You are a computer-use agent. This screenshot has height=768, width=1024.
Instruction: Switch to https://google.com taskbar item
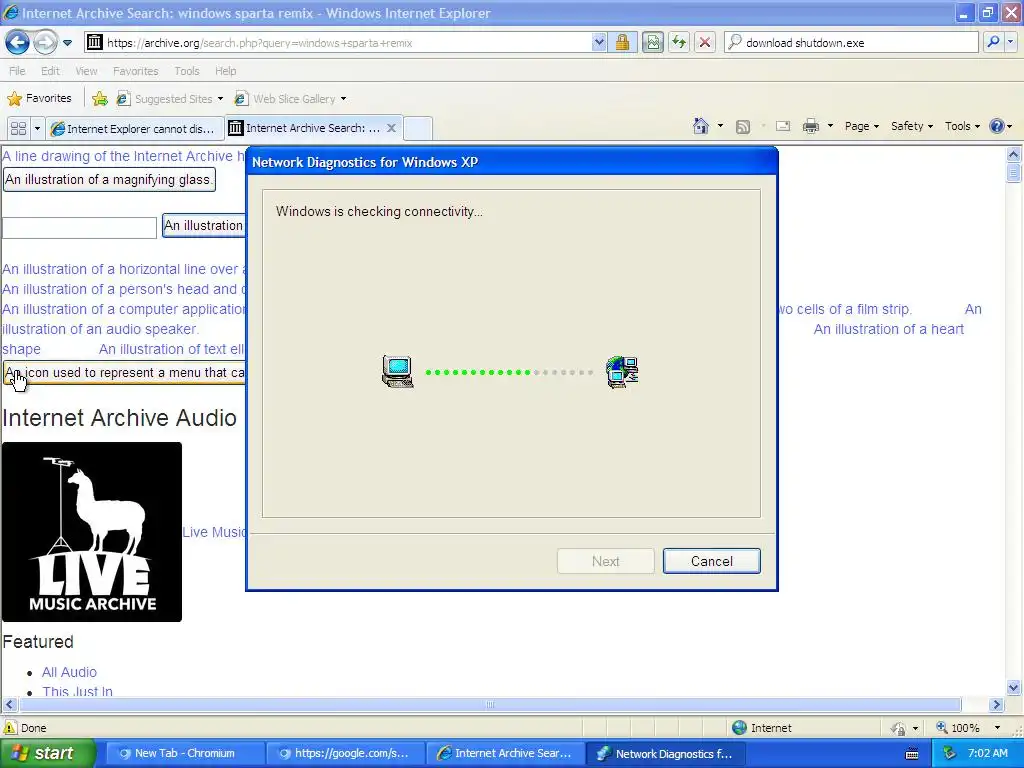345,753
